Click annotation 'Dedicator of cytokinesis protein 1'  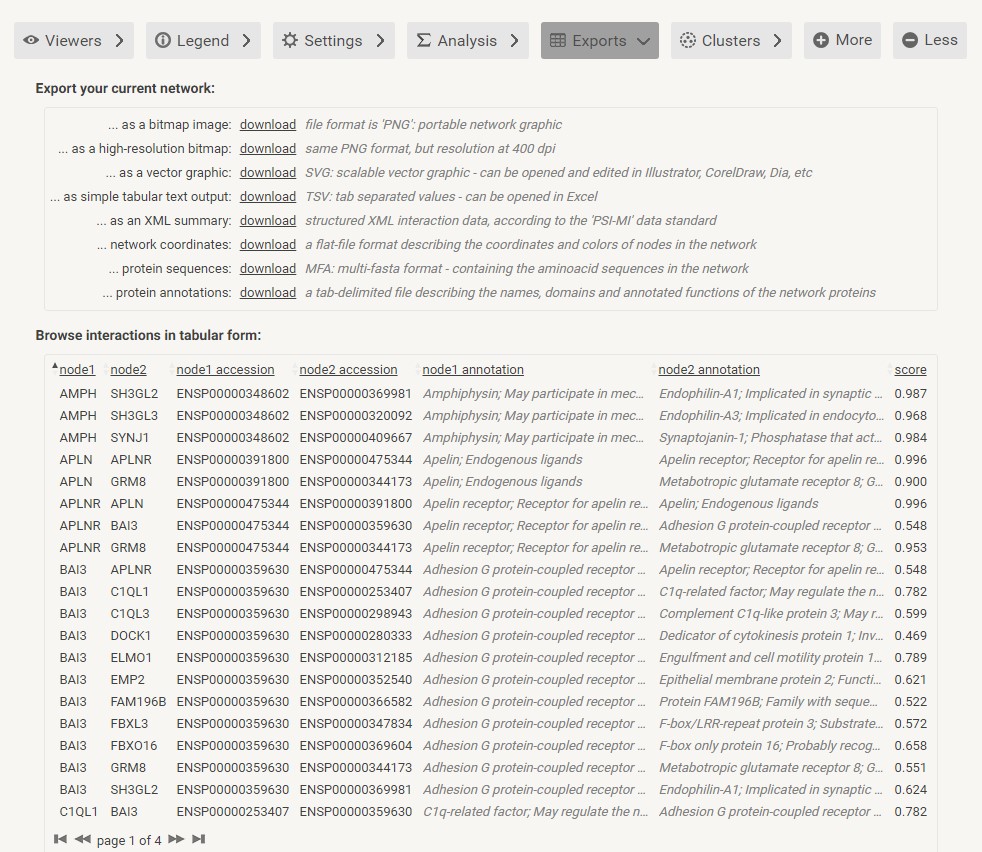coord(755,636)
